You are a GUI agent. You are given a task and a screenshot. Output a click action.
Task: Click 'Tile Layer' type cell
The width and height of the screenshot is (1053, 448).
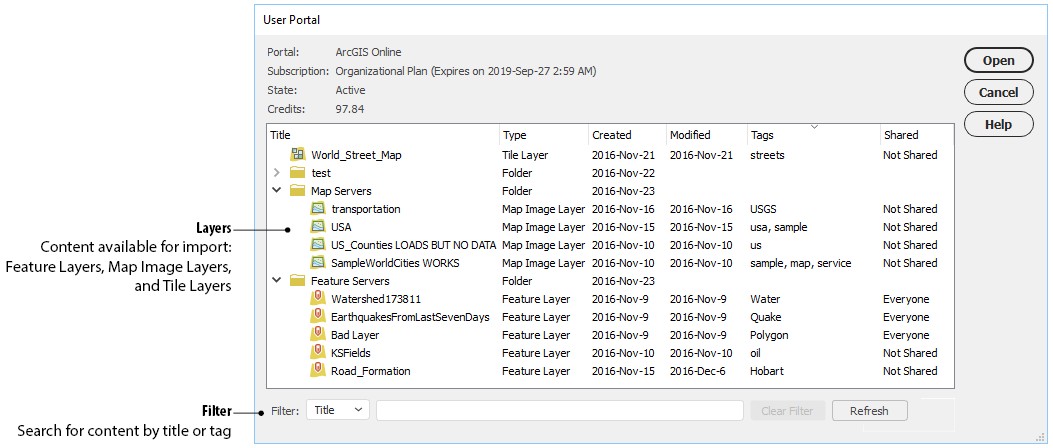(x=525, y=154)
